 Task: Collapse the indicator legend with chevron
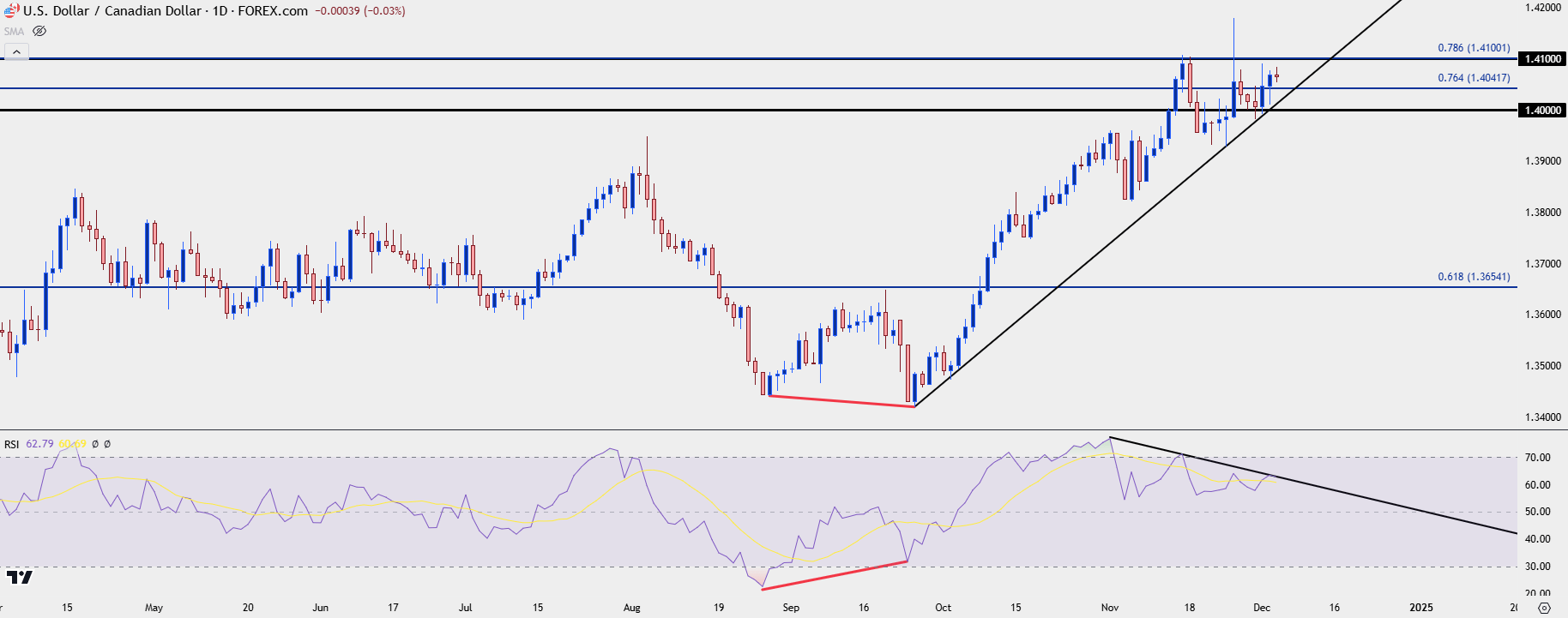click(16, 52)
